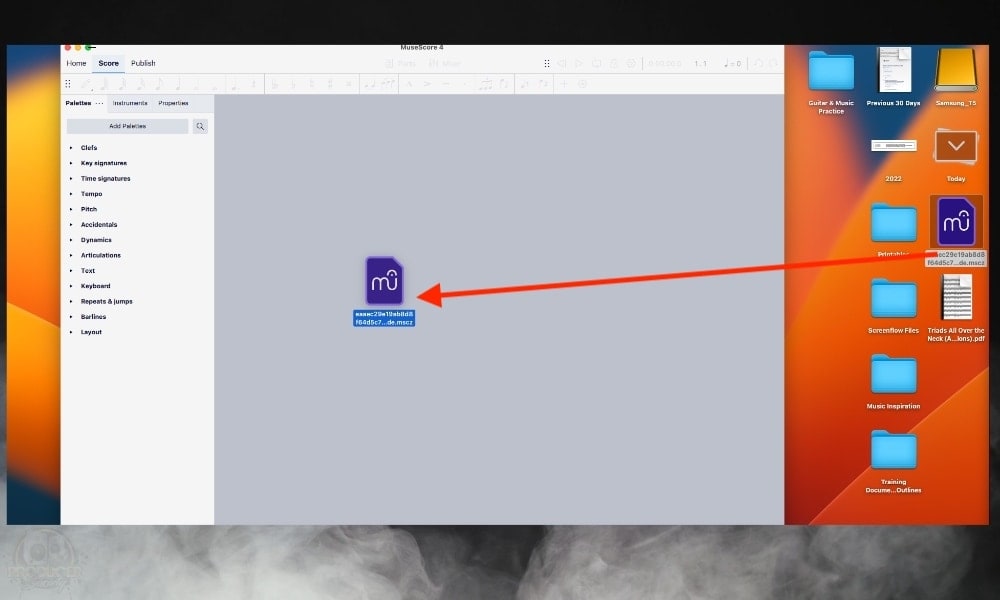Image resolution: width=1000 pixels, height=600 pixels.
Task: Start playback with the play button
Action: (579, 64)
